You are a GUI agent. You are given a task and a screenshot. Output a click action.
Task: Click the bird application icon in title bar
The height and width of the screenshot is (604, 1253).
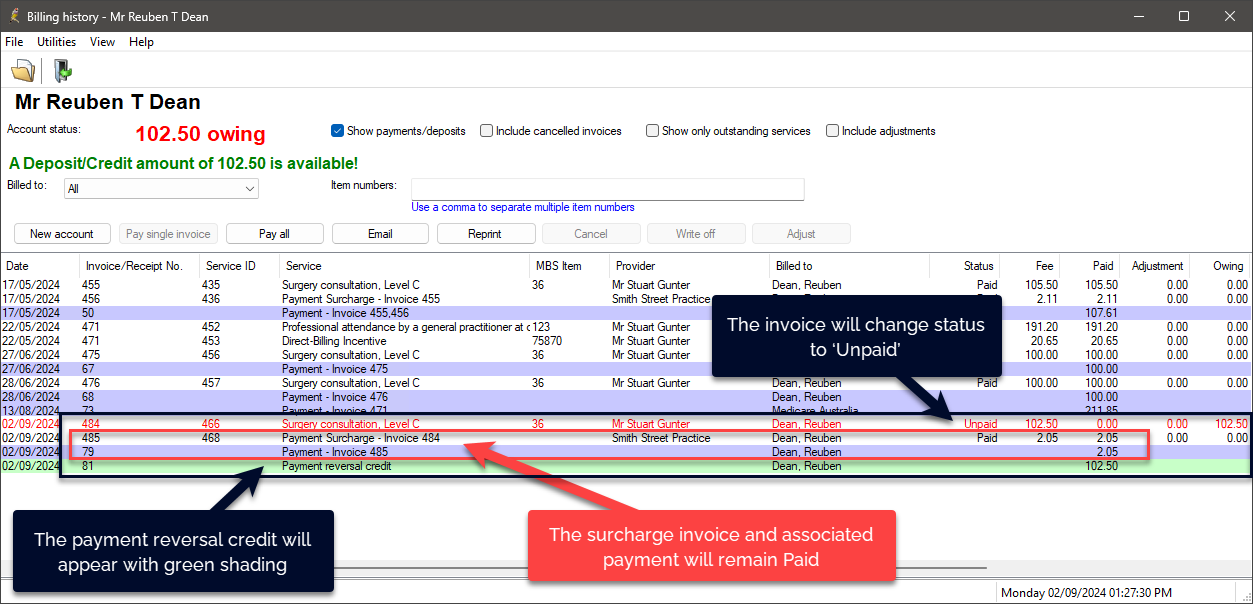click(13, 16)
